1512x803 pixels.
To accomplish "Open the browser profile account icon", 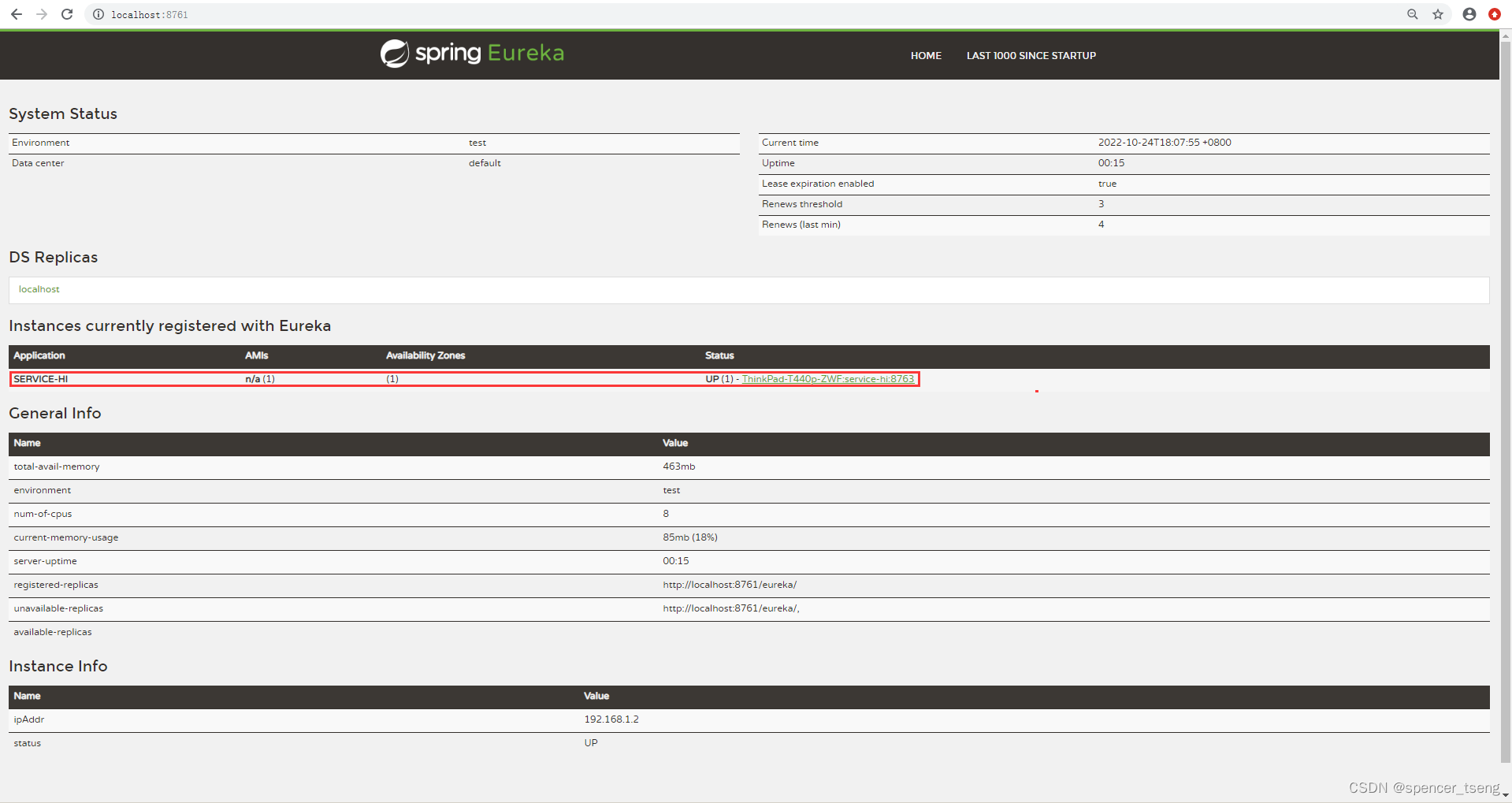I will tap(1468, 14).
